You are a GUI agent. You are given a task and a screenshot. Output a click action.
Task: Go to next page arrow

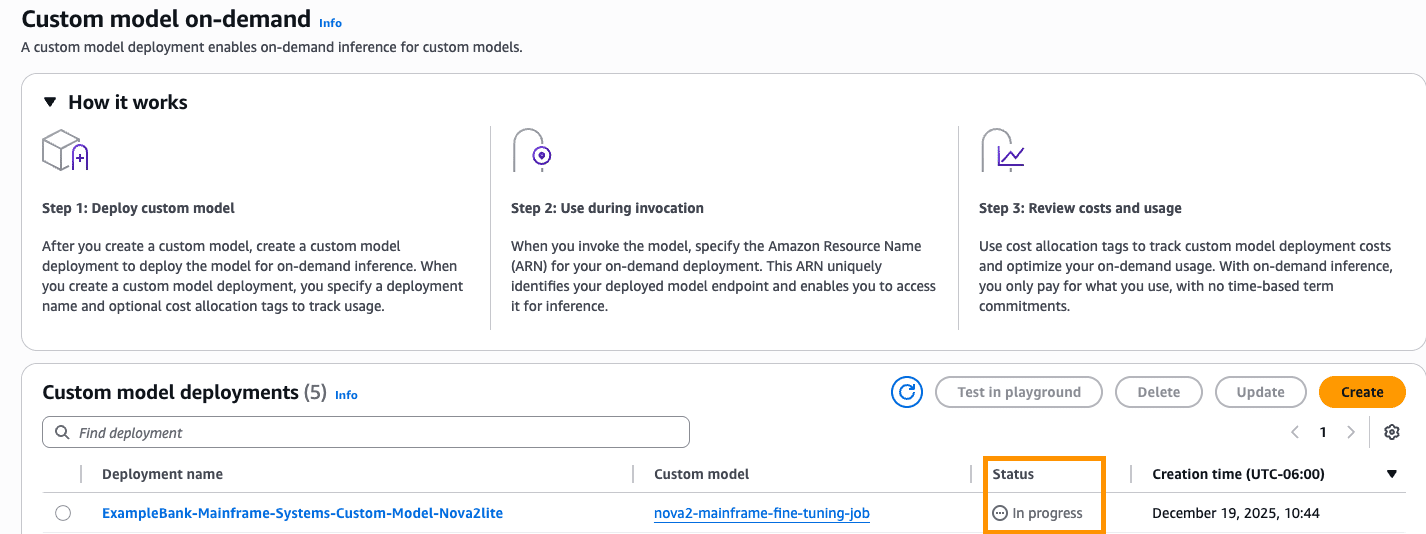[x=1351, y=432]
